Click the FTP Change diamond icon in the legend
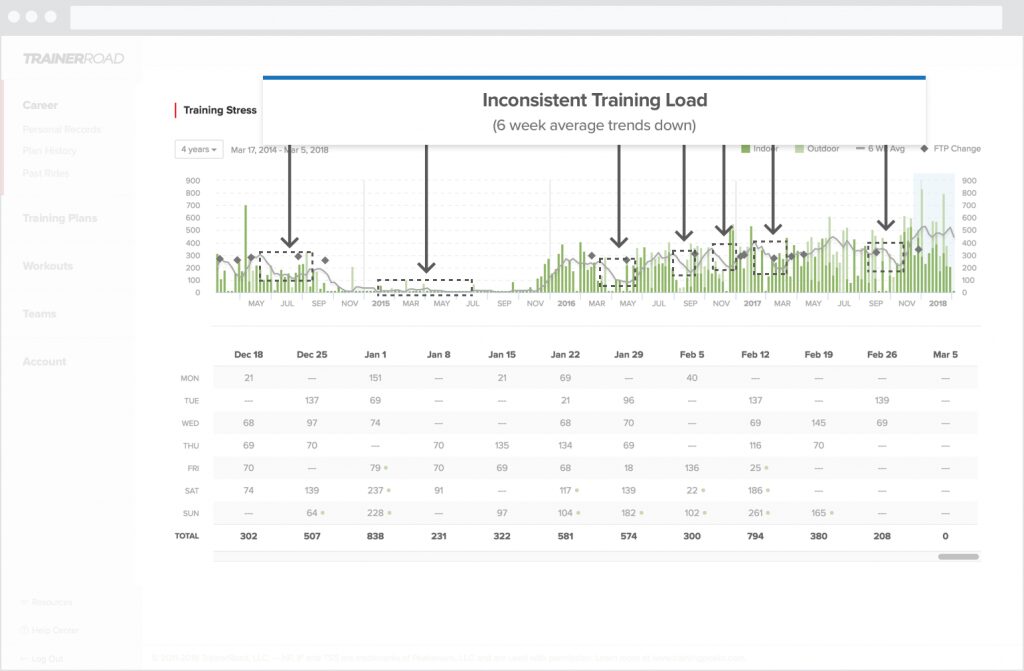The width and height of the screenshot is (1024, 671). (x=922, y=147)
